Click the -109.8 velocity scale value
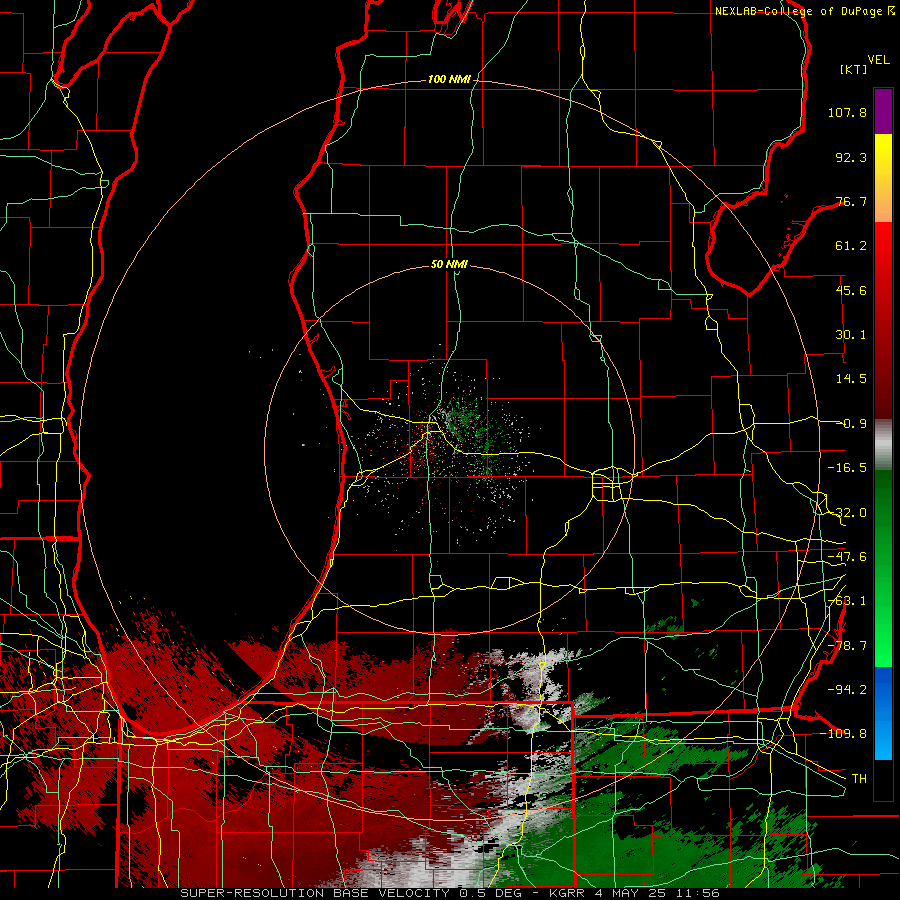The image size is (900, 900). coord(845,734)
